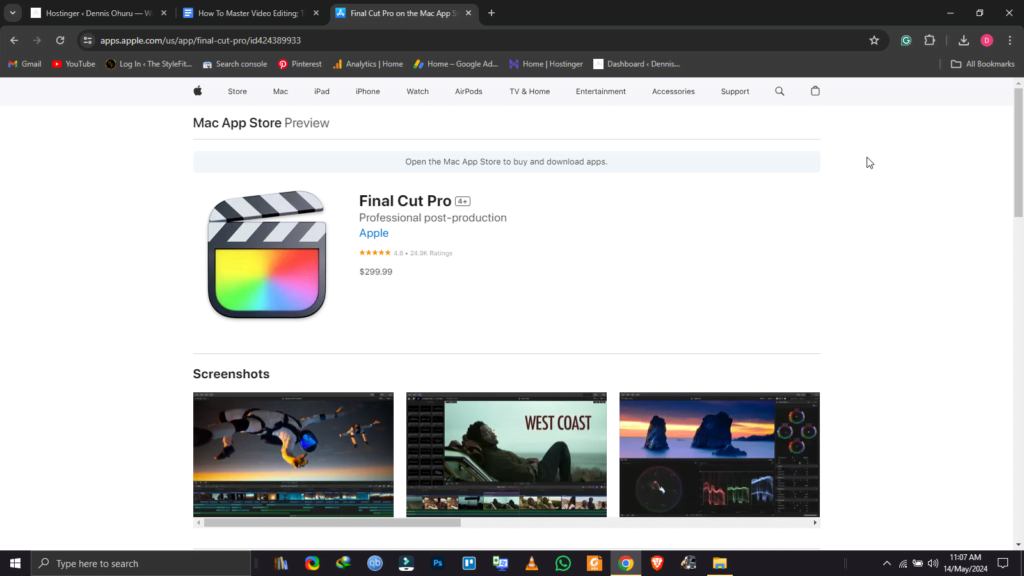Click the screenshots scroll left arrow
1024x576 pixels.
198,522
